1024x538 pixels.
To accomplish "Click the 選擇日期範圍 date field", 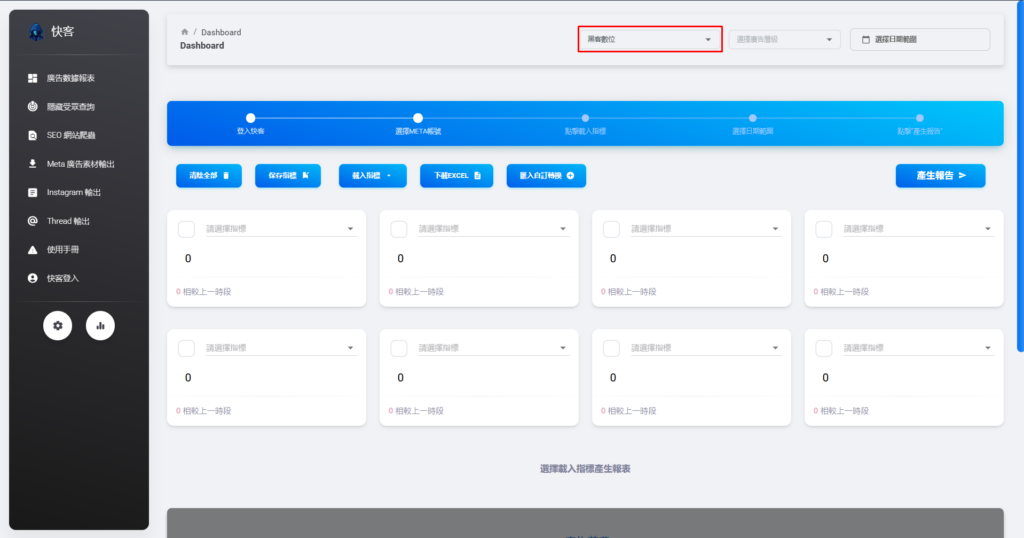I will tap(919, 39).
